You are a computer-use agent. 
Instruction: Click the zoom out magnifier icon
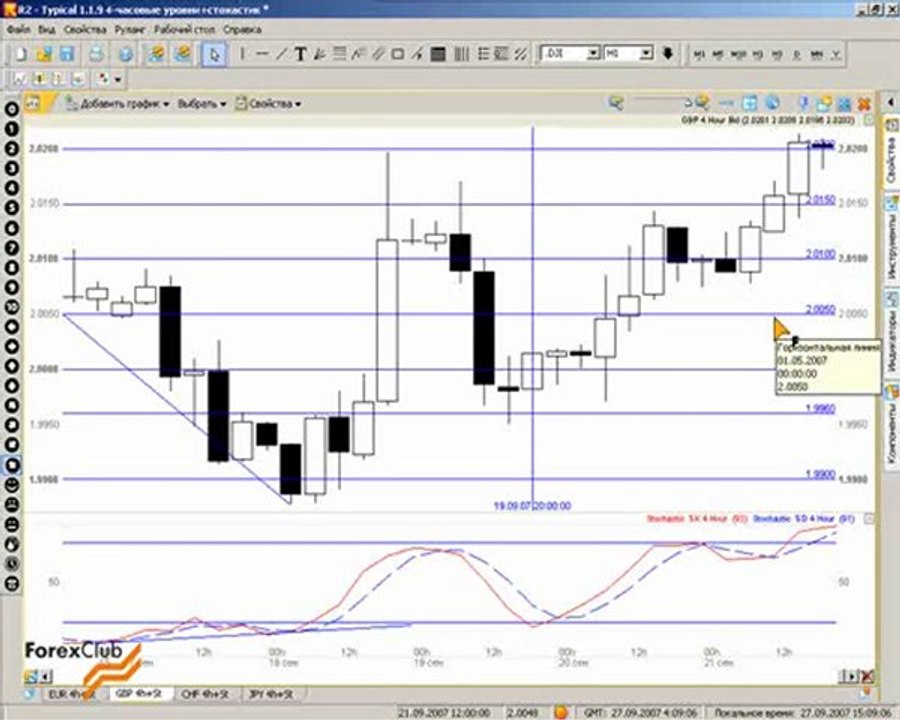(616, 103)
